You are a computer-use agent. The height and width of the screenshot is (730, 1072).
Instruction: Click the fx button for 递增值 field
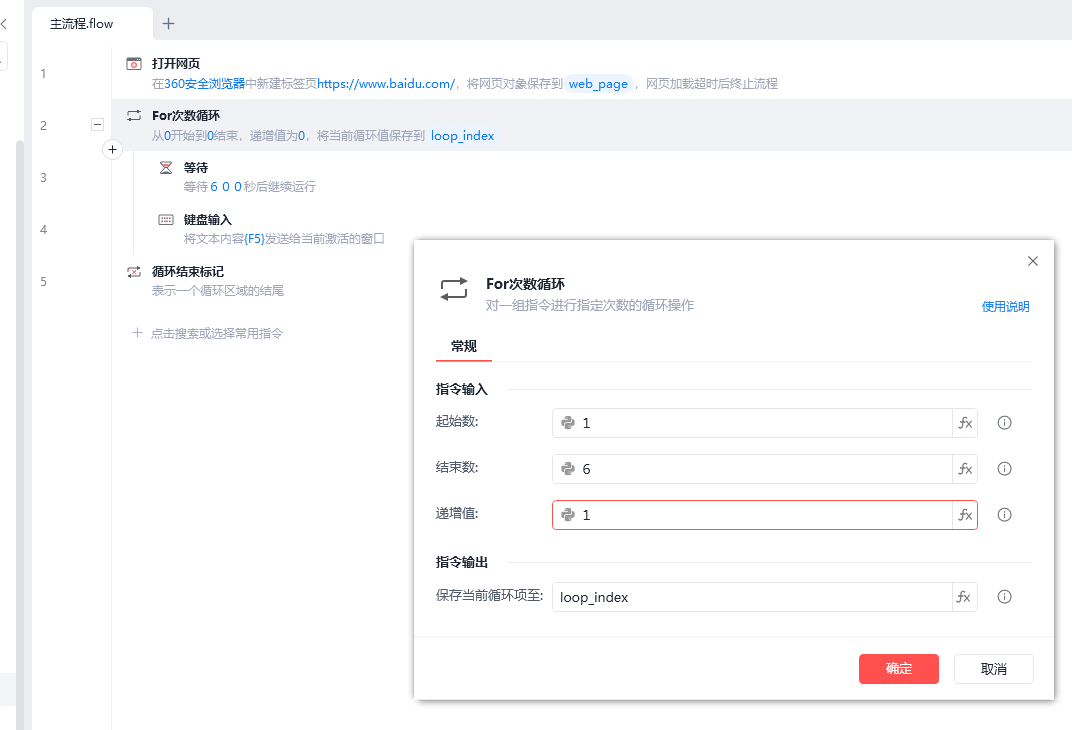(965, 515)
